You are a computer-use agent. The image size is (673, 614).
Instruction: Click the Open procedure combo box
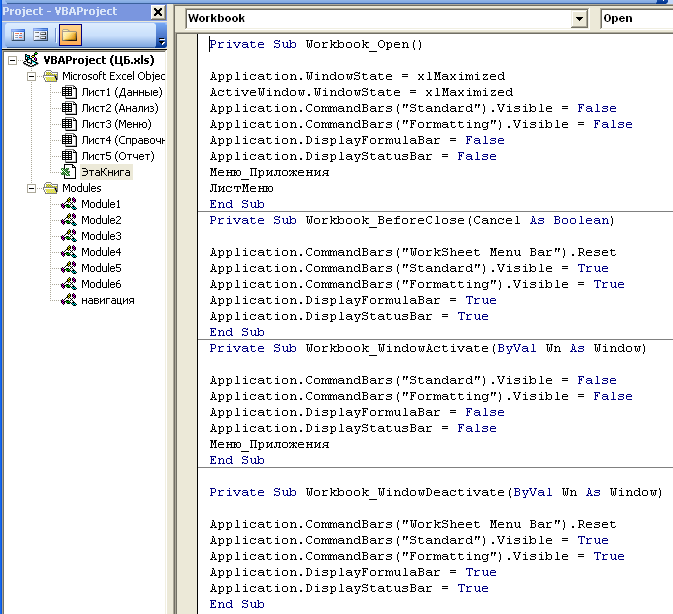(637, 19)
